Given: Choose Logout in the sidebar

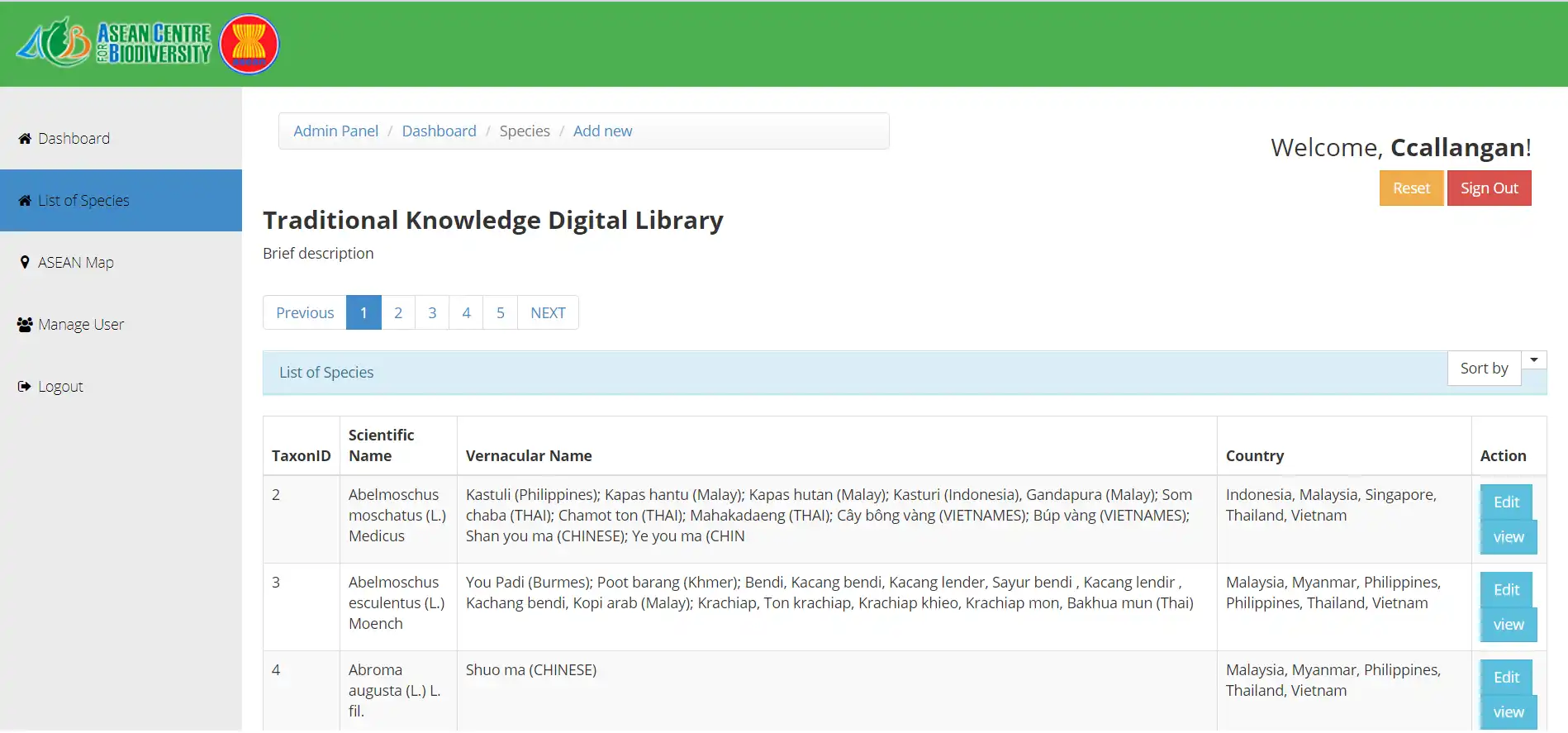Looking at the screenshot, I should (x=121, y=386).
